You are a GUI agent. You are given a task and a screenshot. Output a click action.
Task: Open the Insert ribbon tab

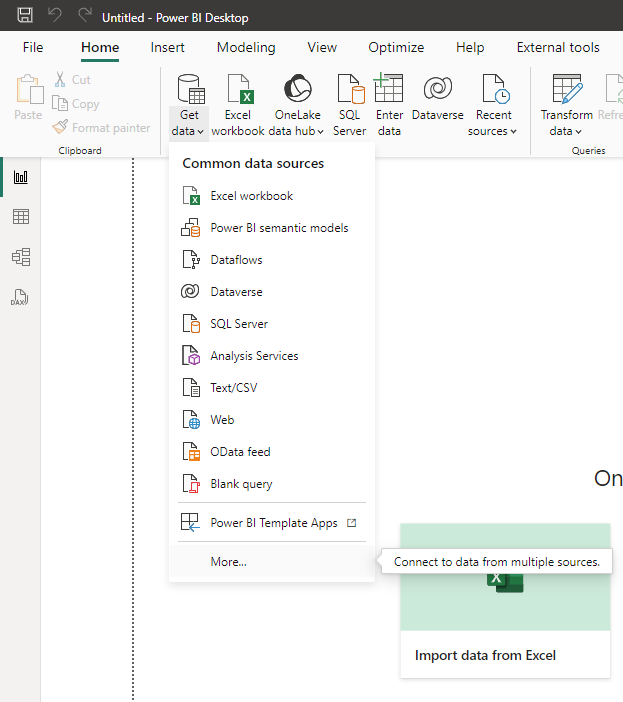click(x=167, y=47)
